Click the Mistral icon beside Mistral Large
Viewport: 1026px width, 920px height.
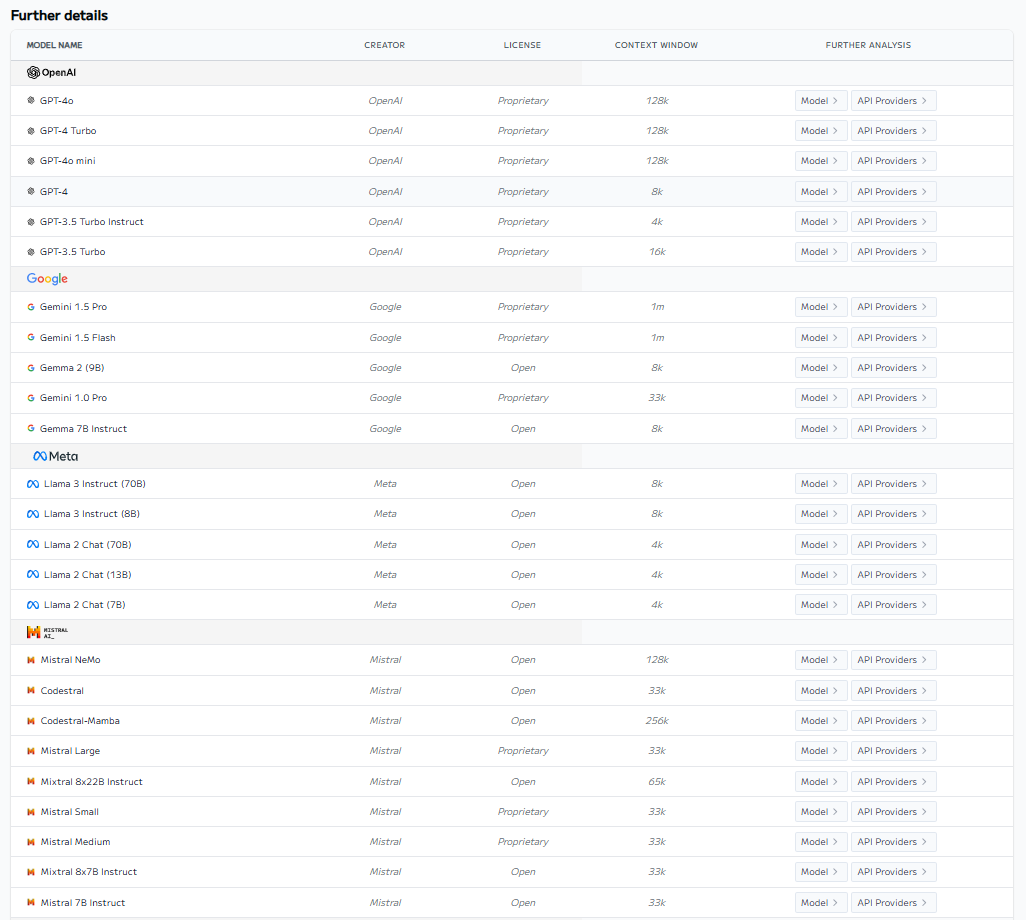31,751
